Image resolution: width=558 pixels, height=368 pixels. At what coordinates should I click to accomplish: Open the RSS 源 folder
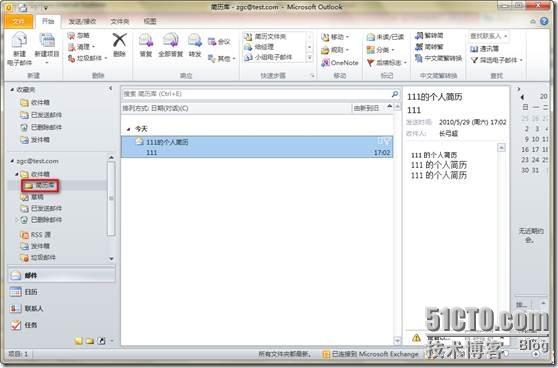click(36, 235)
